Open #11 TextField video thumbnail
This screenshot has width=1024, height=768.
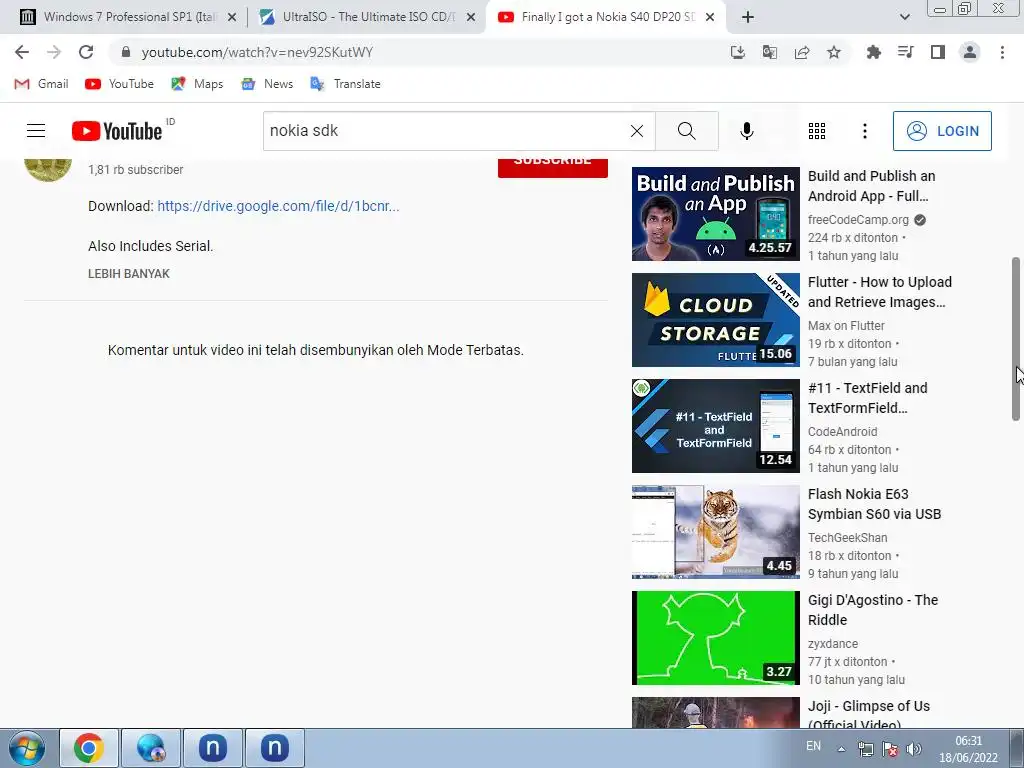716,426
